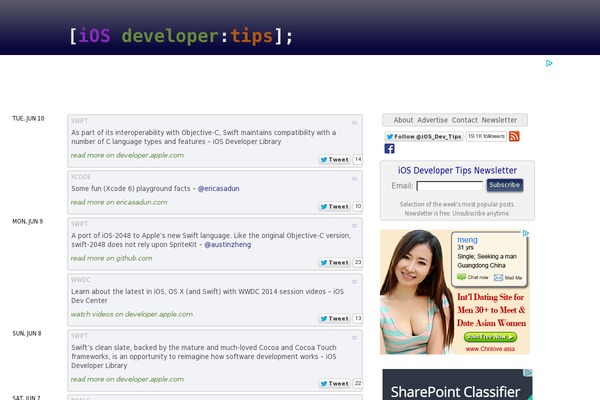Click the Subscribe button

505,185
